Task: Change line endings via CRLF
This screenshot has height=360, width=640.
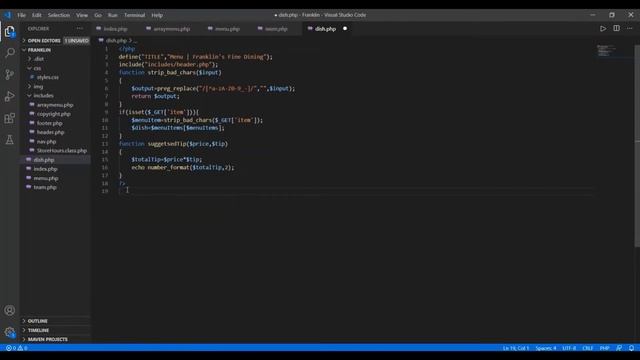Action: click(x=588, y=348)
